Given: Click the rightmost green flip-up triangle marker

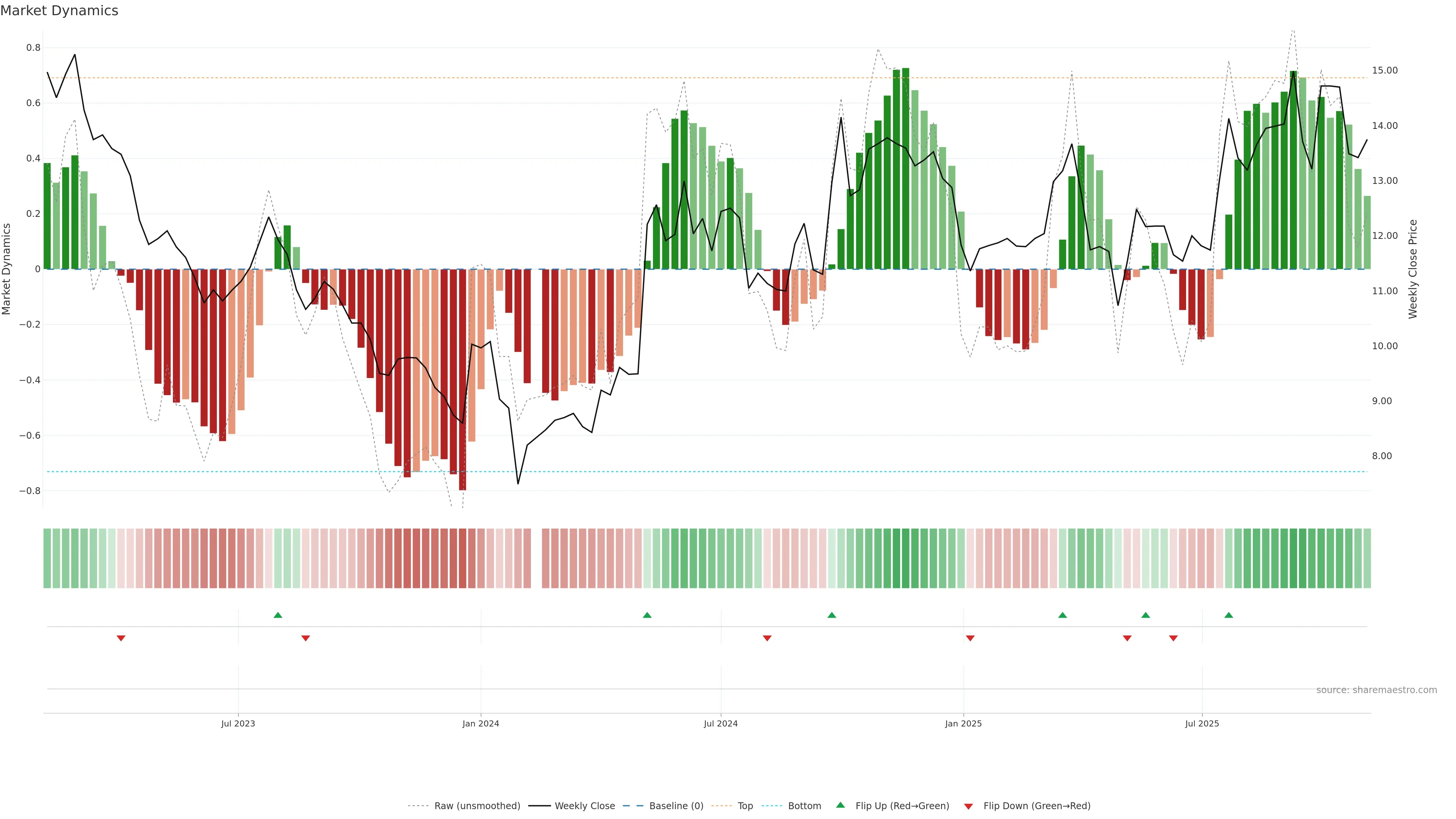Looking at the screenshot, I should pos(1228,615).
